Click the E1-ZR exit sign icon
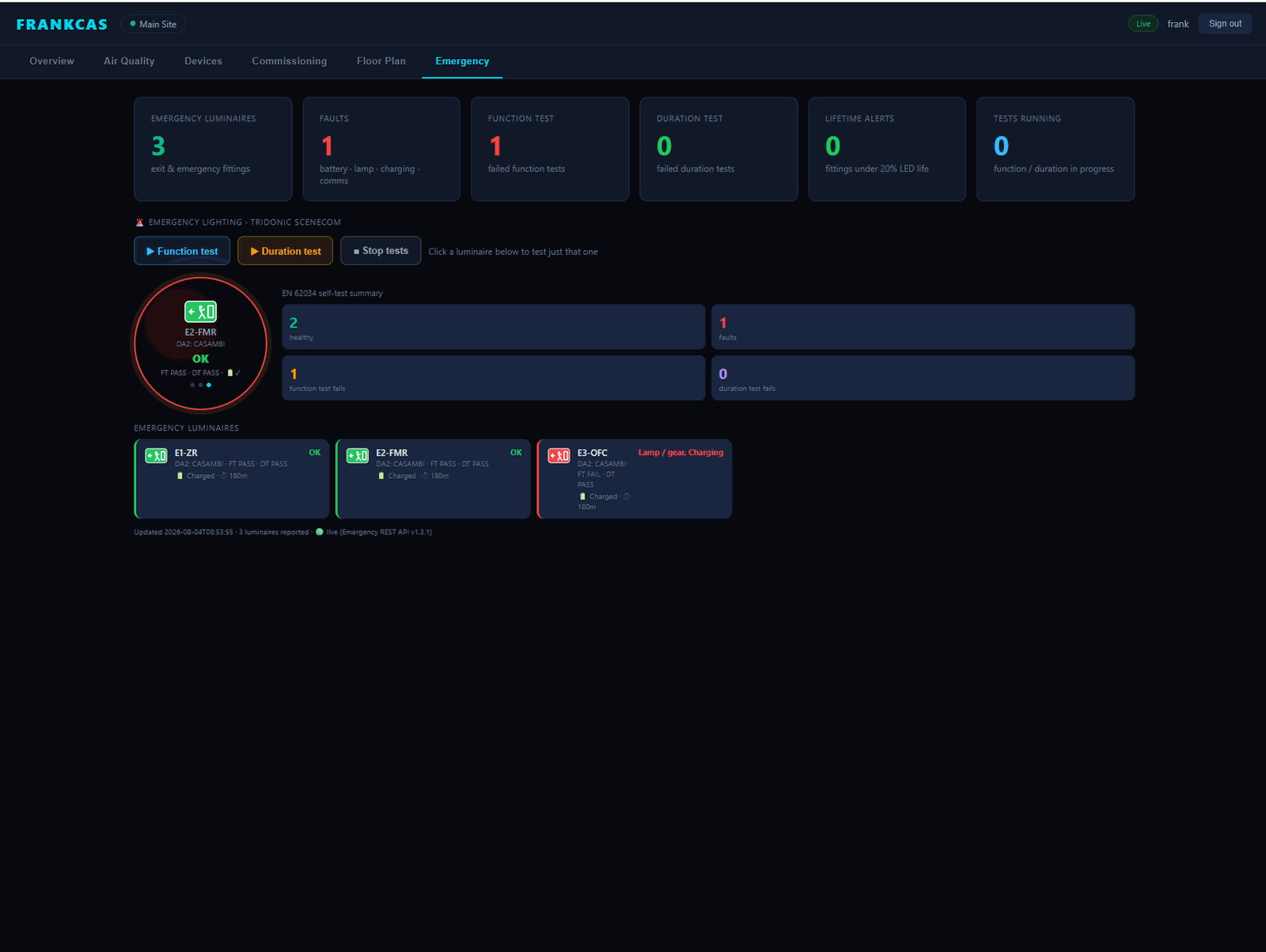 click(156, 456)
